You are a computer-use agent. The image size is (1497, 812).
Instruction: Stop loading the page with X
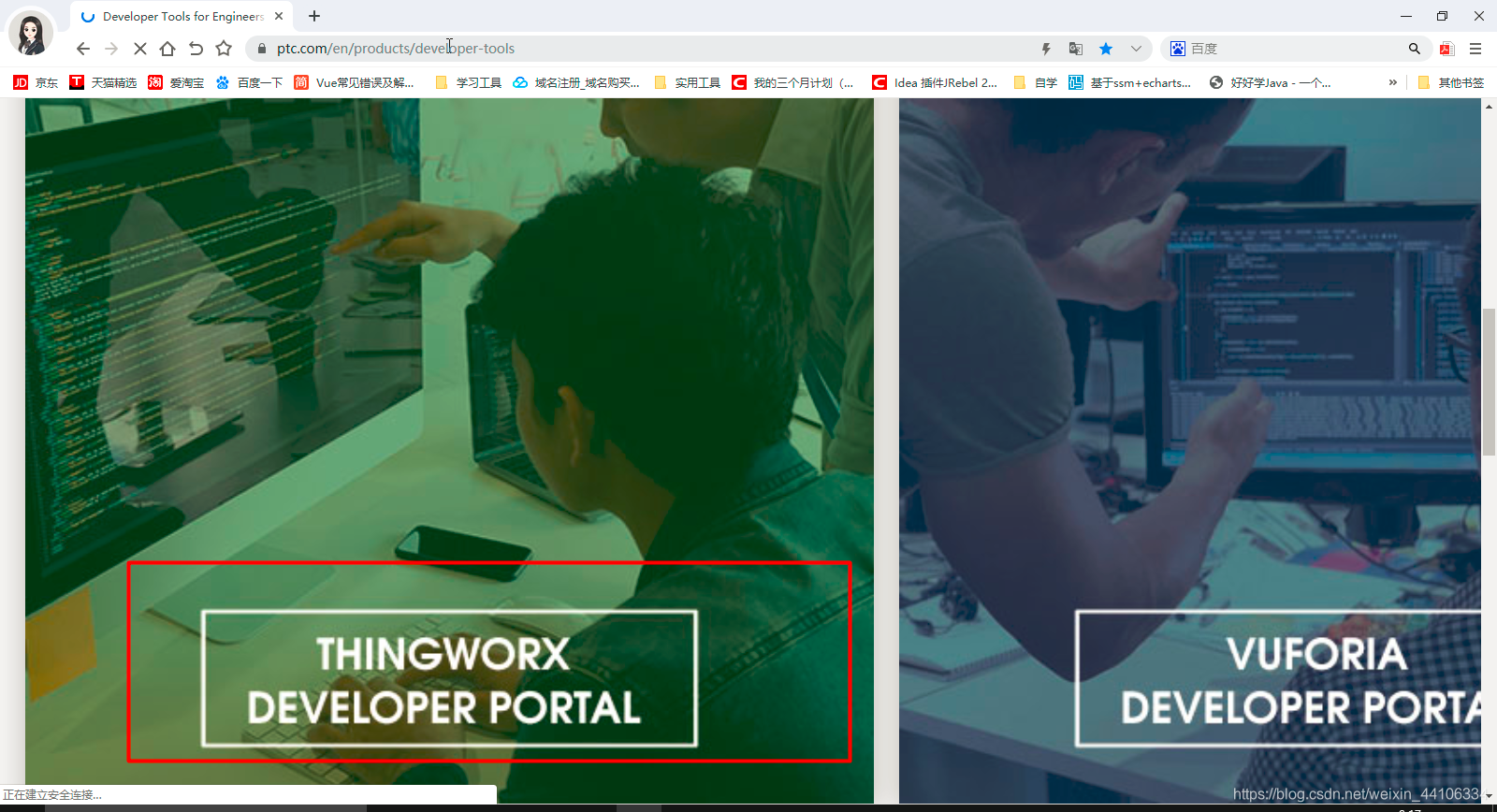[x=139, y=49]
